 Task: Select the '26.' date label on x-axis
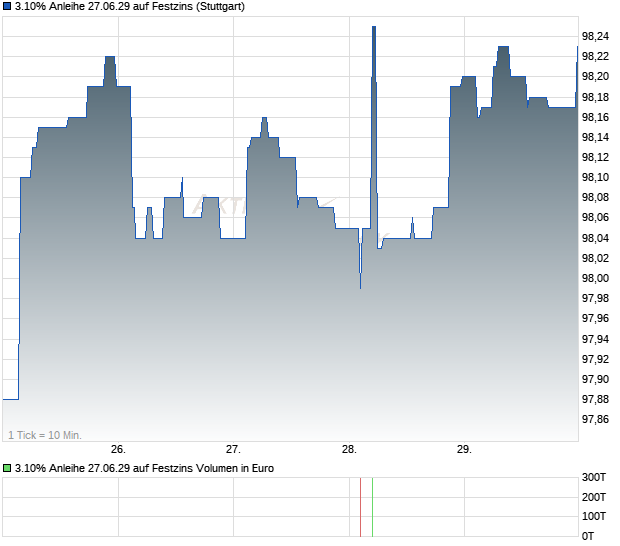coord(118,450)
